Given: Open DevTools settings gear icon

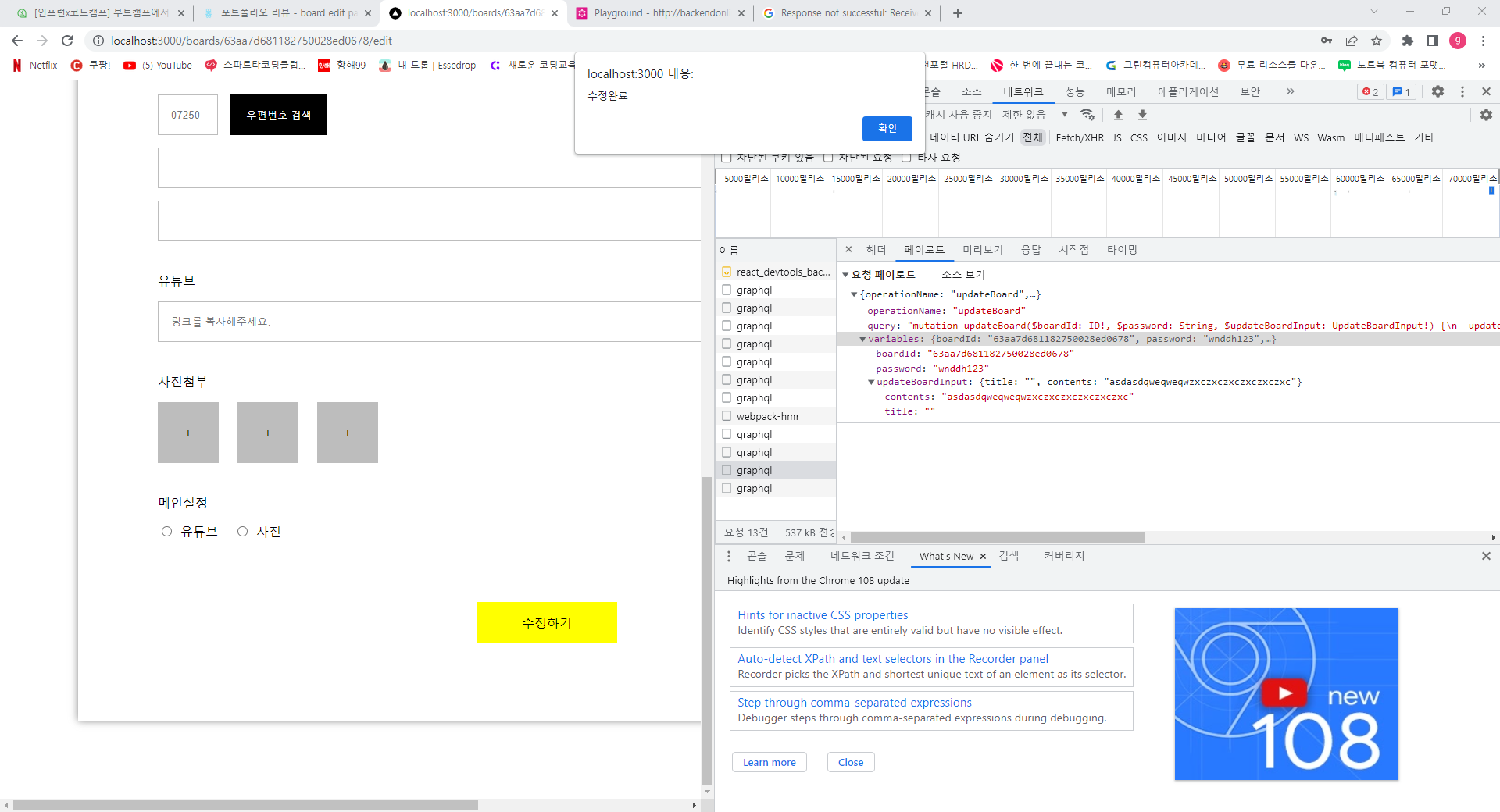Looking at the screenshot, I should click(1437, 91).
